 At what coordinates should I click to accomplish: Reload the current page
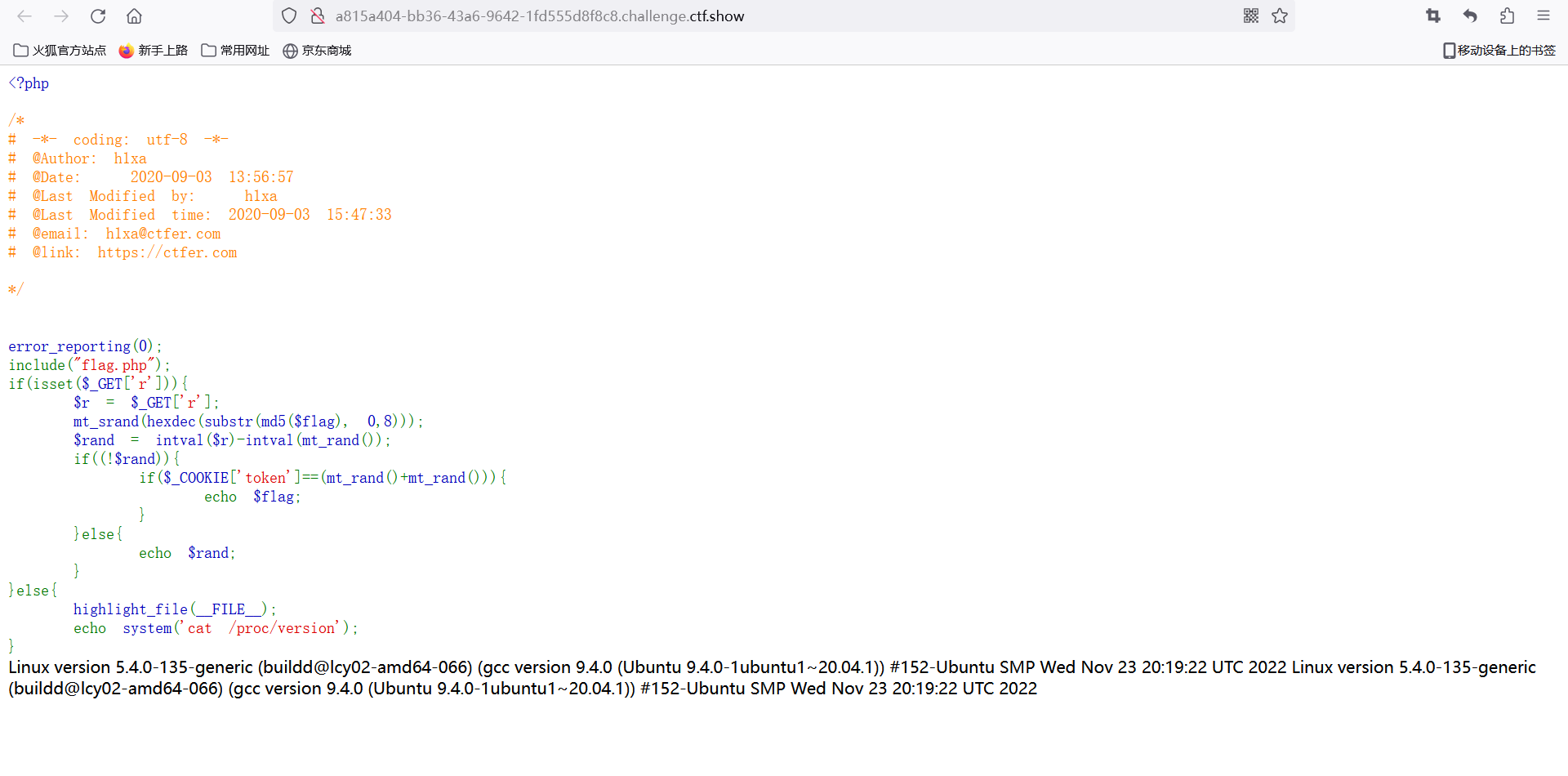(x=98, y=16)
